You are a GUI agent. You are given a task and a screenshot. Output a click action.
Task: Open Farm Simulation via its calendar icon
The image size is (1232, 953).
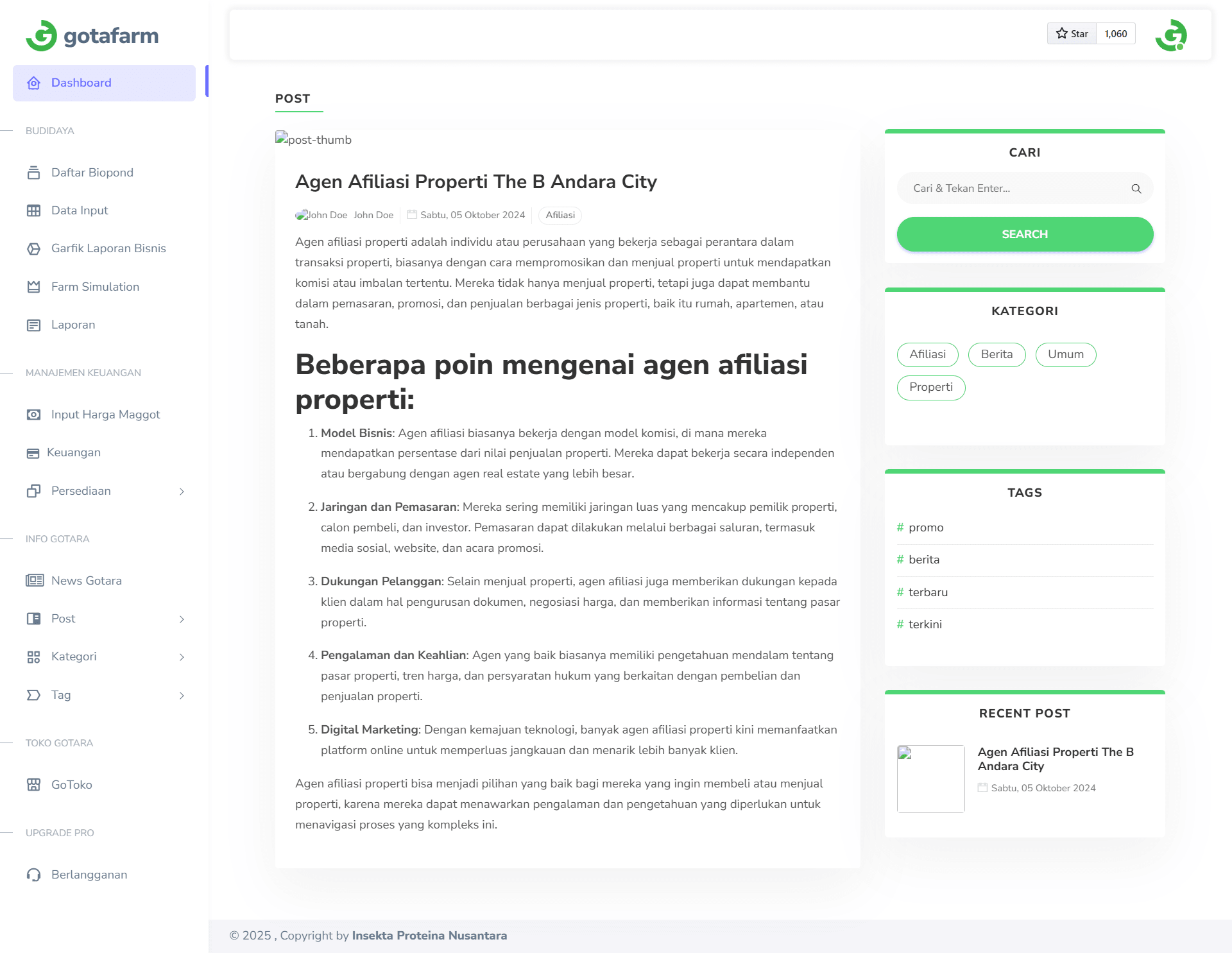point(33,287)
